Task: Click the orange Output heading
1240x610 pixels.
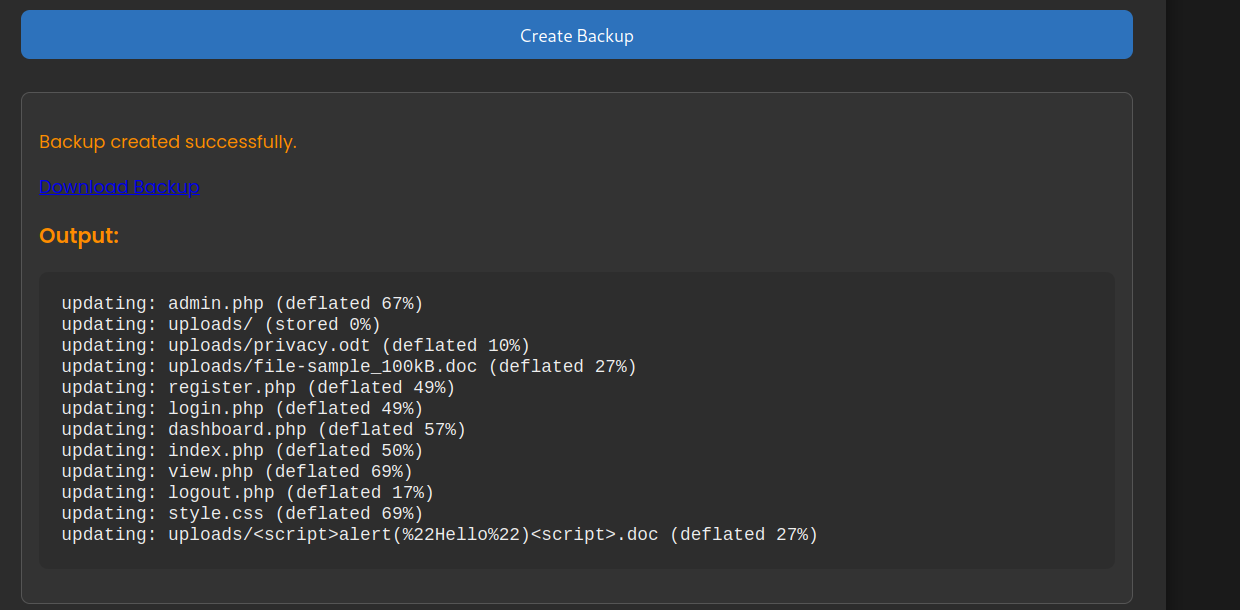Action: [x=79, y=237]
